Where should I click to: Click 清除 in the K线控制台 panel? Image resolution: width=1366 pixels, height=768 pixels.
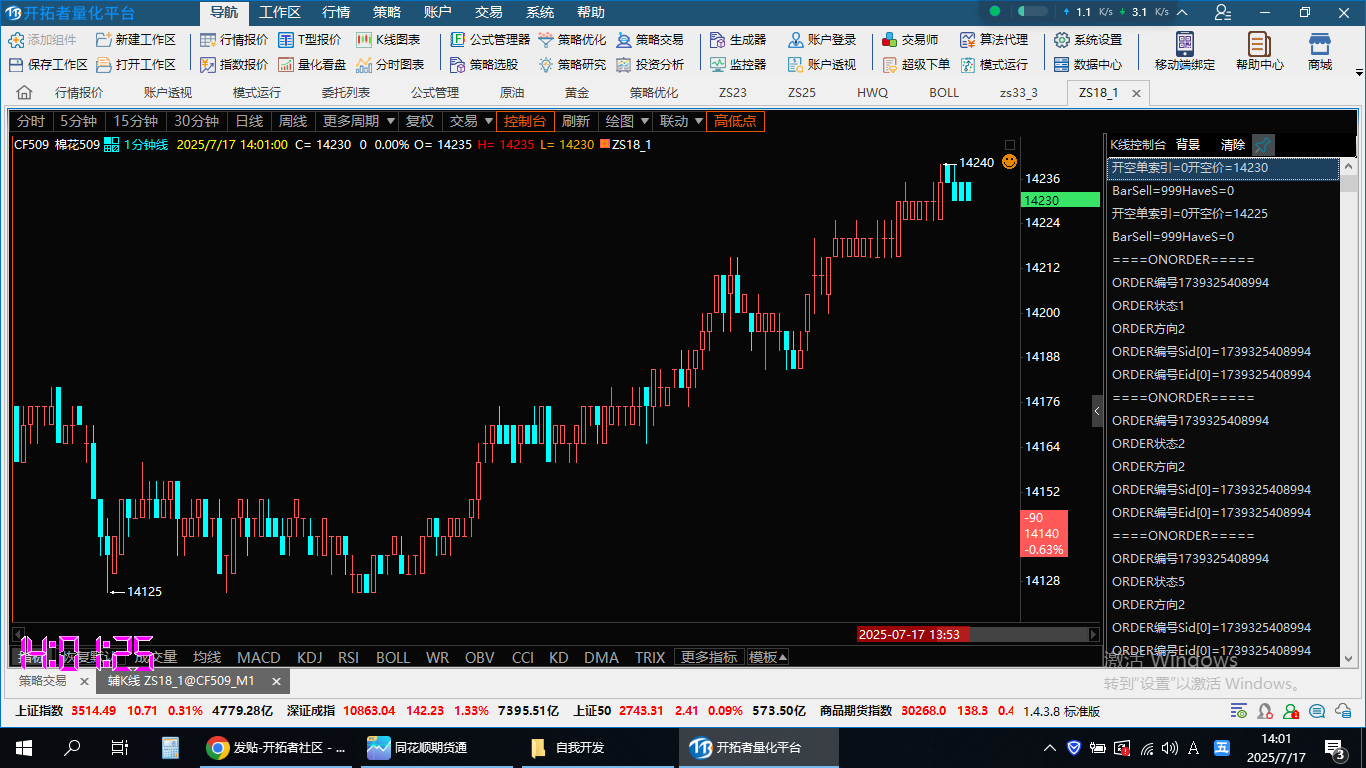[1233, 145]
